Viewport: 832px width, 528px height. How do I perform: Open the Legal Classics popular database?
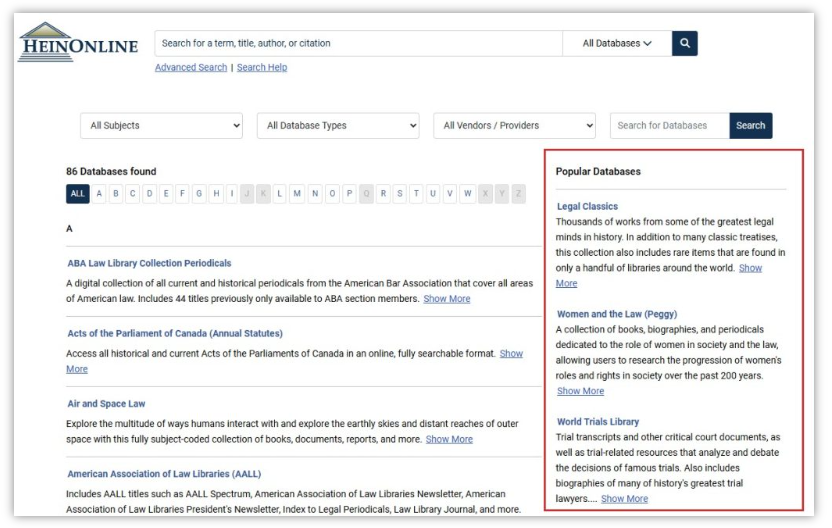[x=587, y=207]
